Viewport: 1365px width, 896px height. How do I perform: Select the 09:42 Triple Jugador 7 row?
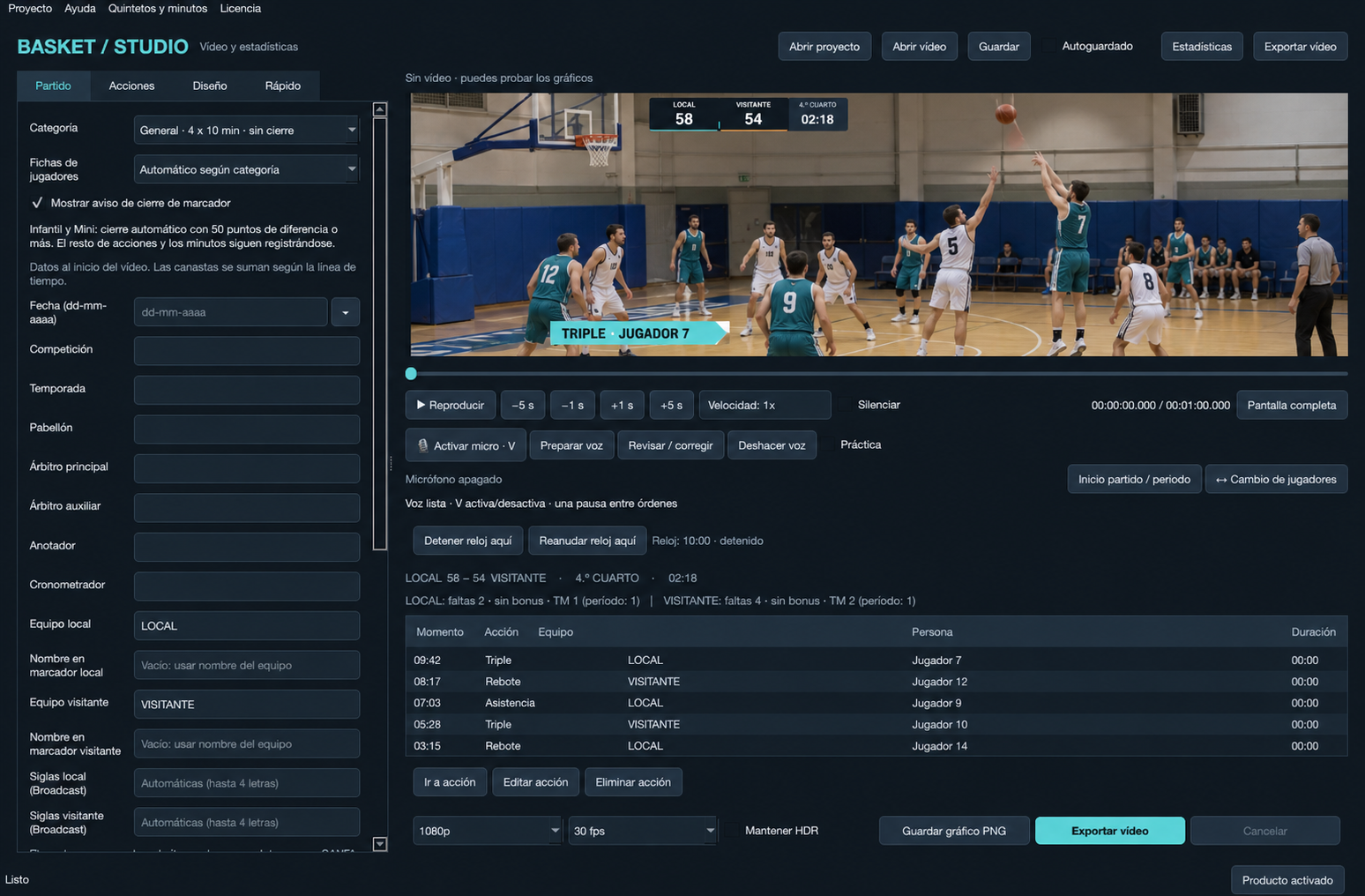[876, 660]
